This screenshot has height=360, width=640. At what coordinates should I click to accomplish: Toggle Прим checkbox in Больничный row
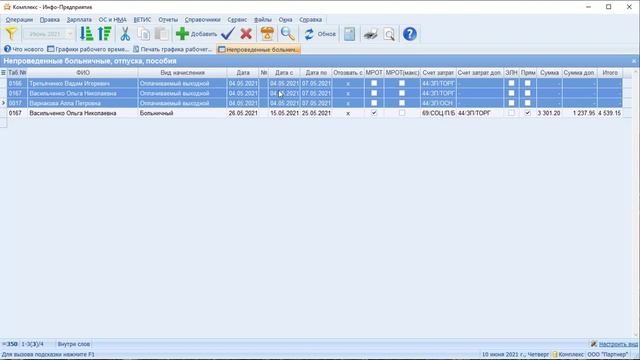[x=528, y=113]
